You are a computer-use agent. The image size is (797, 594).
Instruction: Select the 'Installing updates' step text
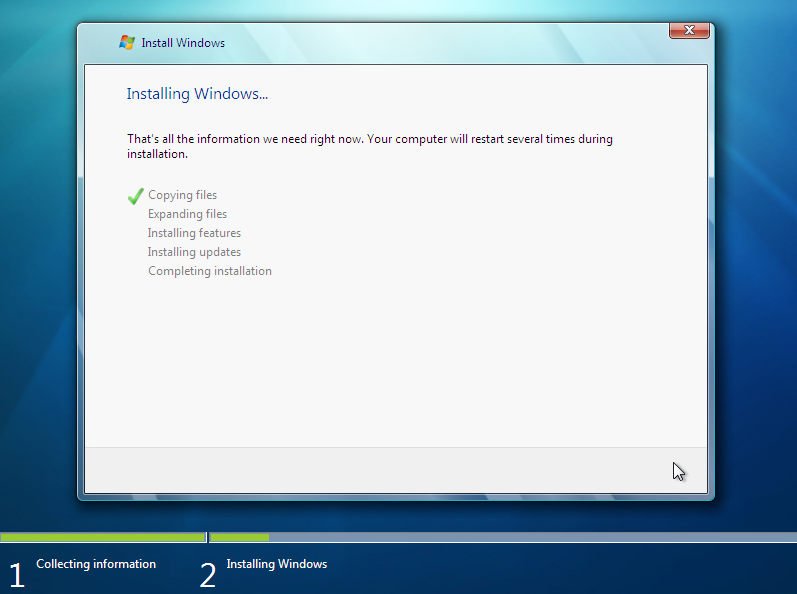point(194,252)
